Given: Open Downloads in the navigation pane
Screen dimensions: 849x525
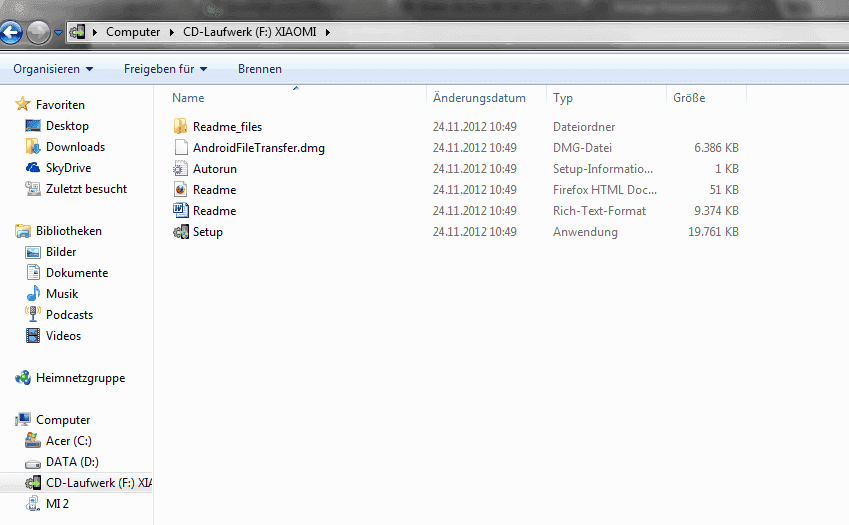Looking at the screenshot, I should [x=75, y=147].
